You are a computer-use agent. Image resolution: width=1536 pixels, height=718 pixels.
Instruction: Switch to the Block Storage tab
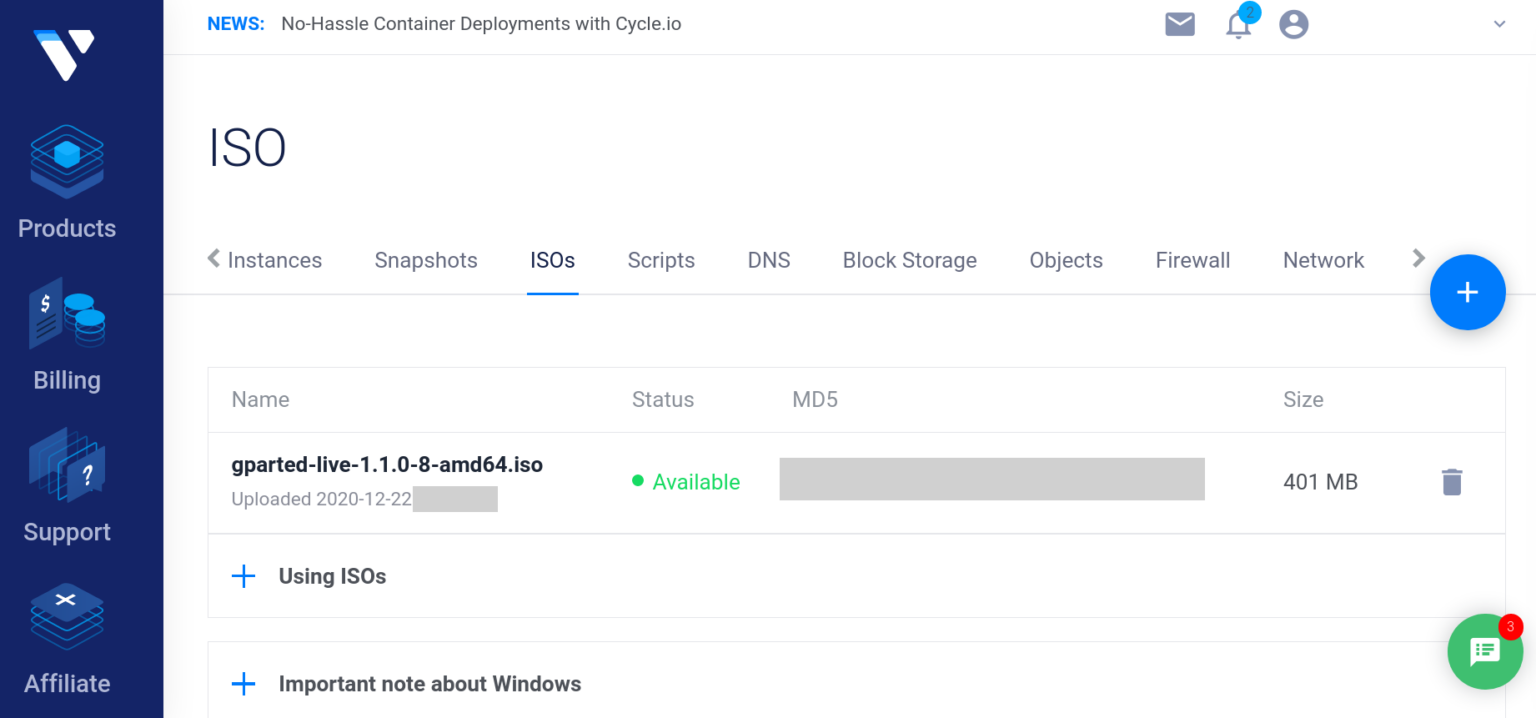[x=909, y=260]
